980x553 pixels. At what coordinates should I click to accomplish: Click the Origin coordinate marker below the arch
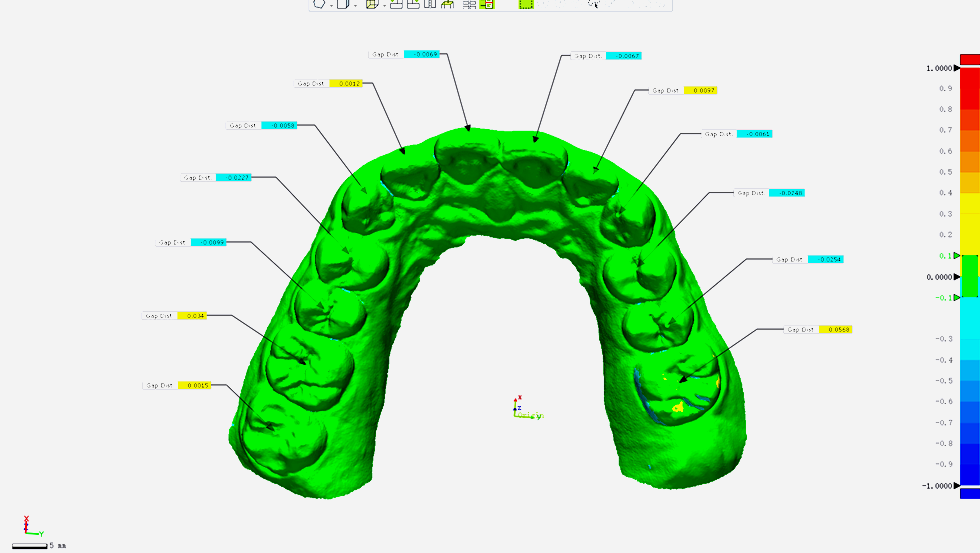519,408
